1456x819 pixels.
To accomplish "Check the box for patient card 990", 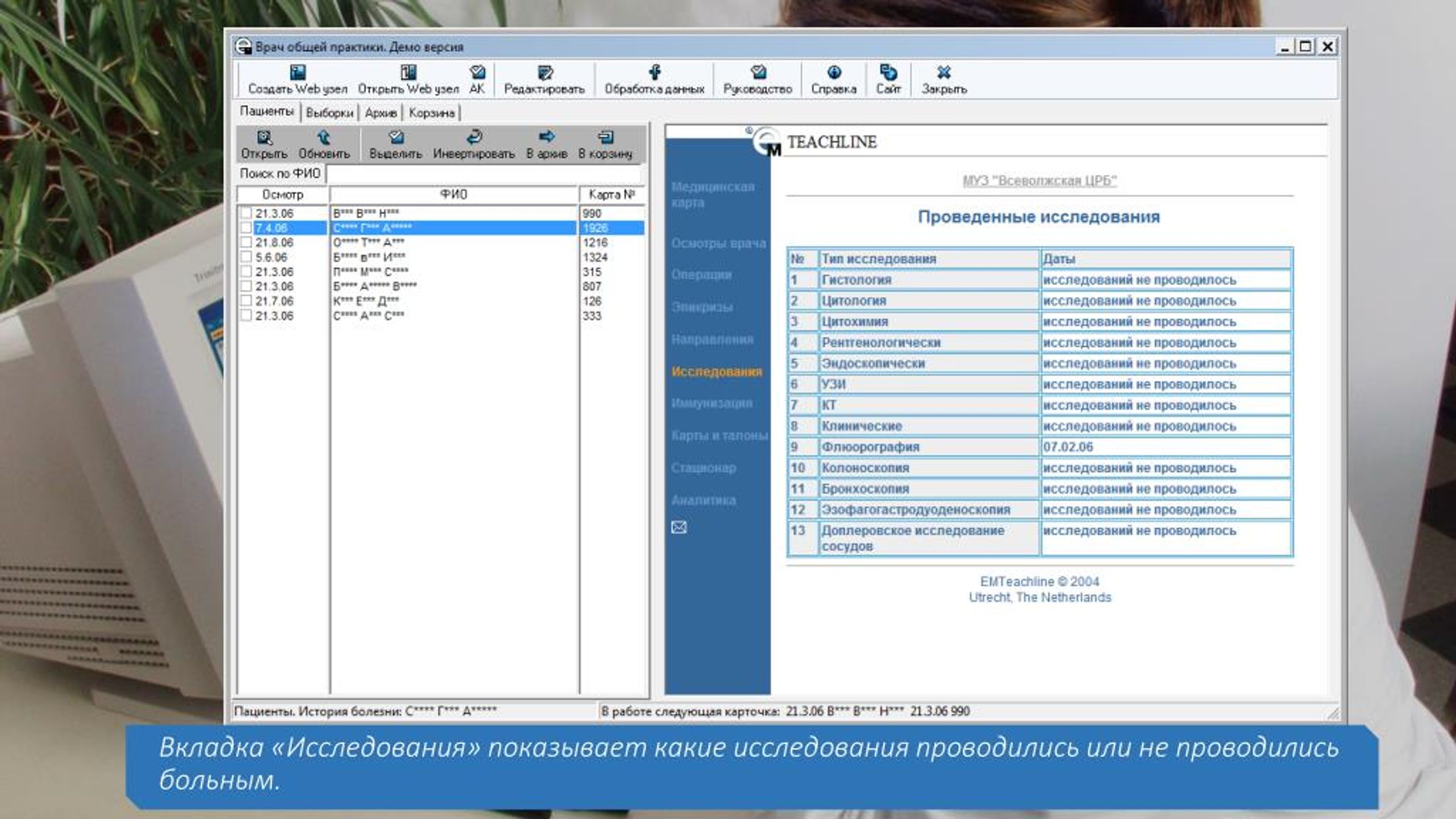I will 246,213.
